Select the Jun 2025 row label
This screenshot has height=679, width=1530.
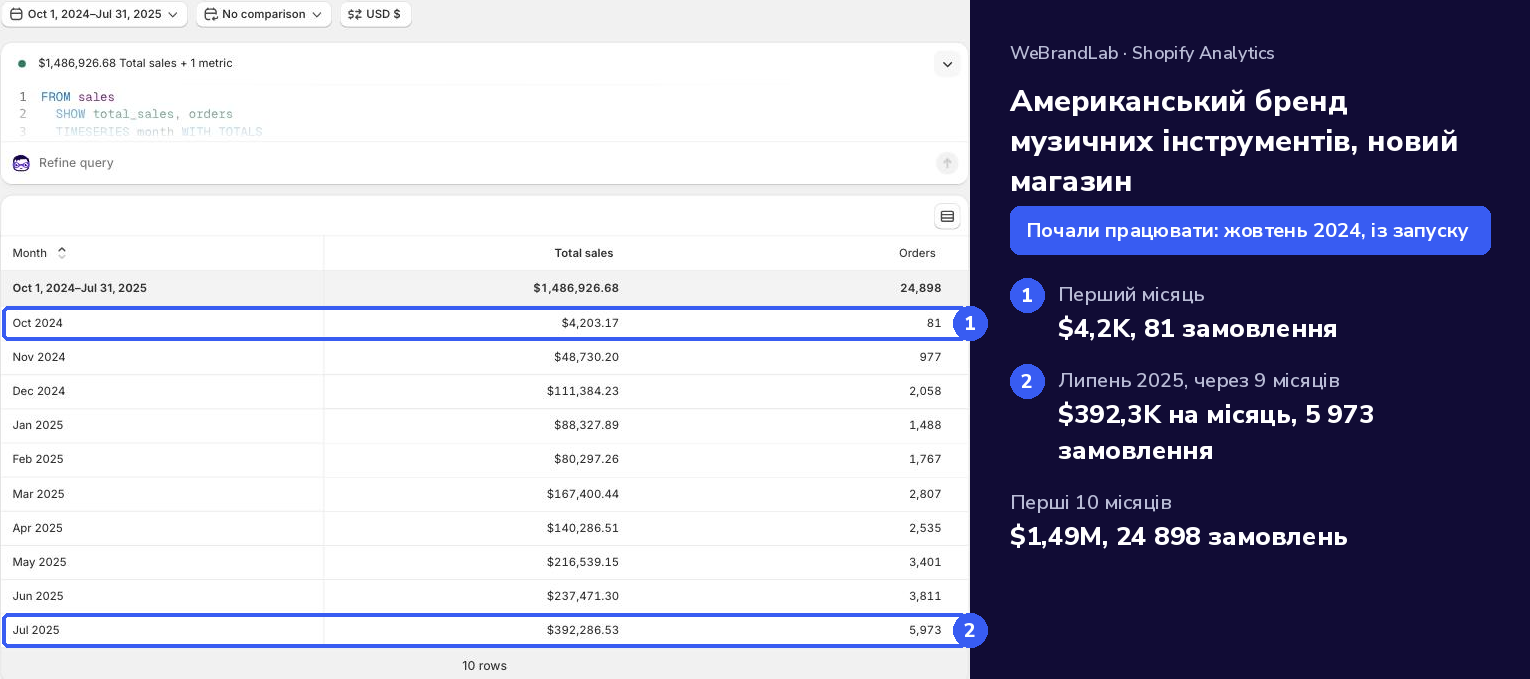37,596
